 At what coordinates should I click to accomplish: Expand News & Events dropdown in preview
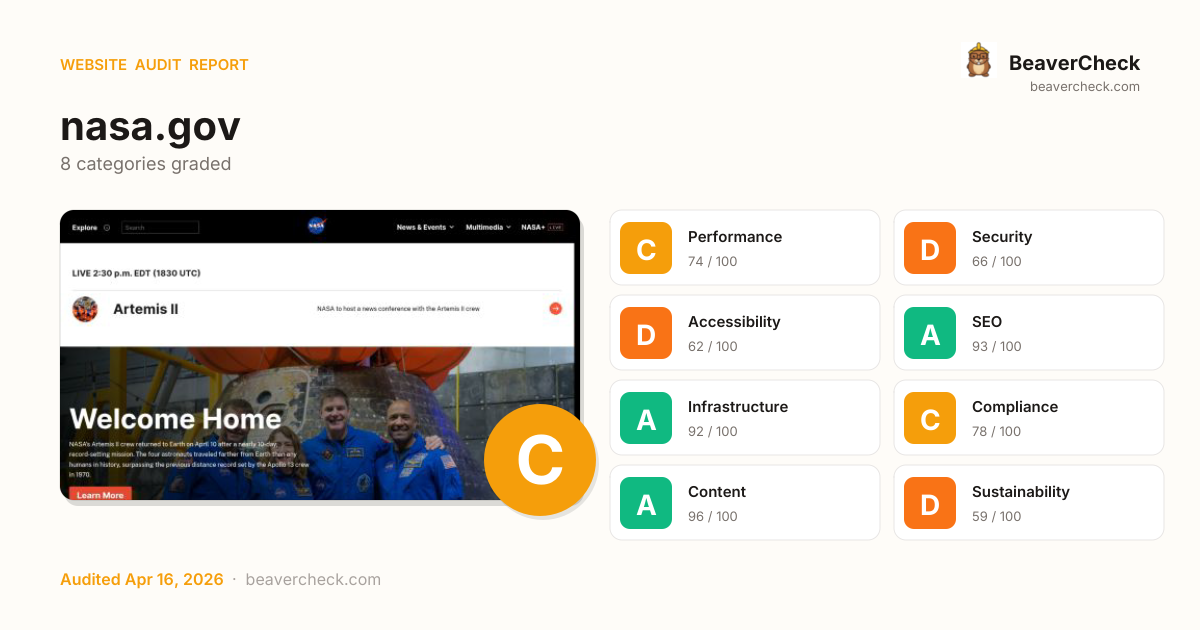(425, 227)
